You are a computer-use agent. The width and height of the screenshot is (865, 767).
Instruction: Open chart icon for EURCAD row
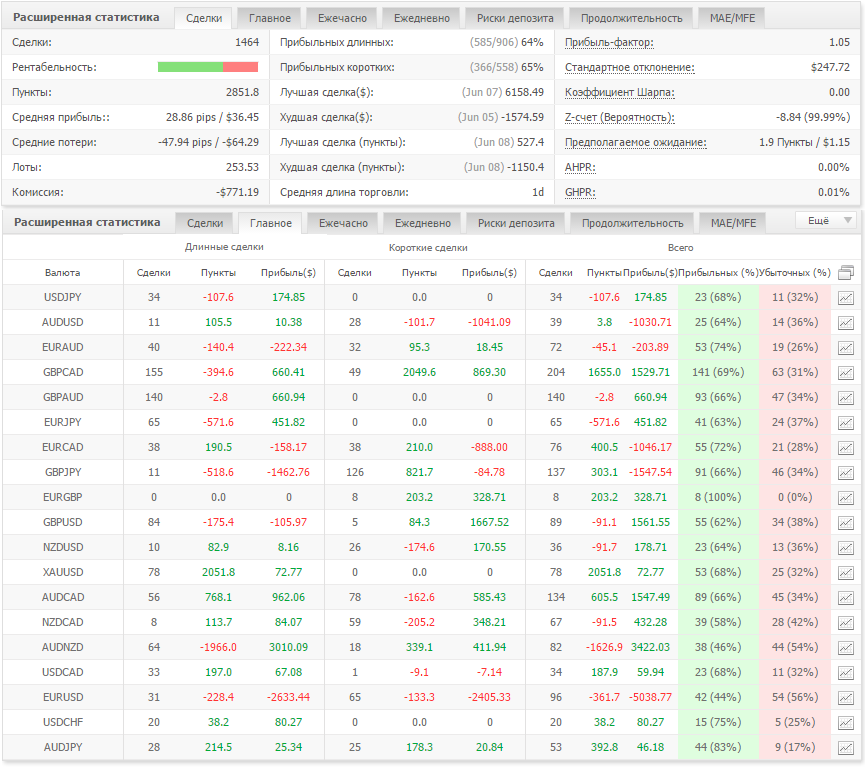point(846,448)
